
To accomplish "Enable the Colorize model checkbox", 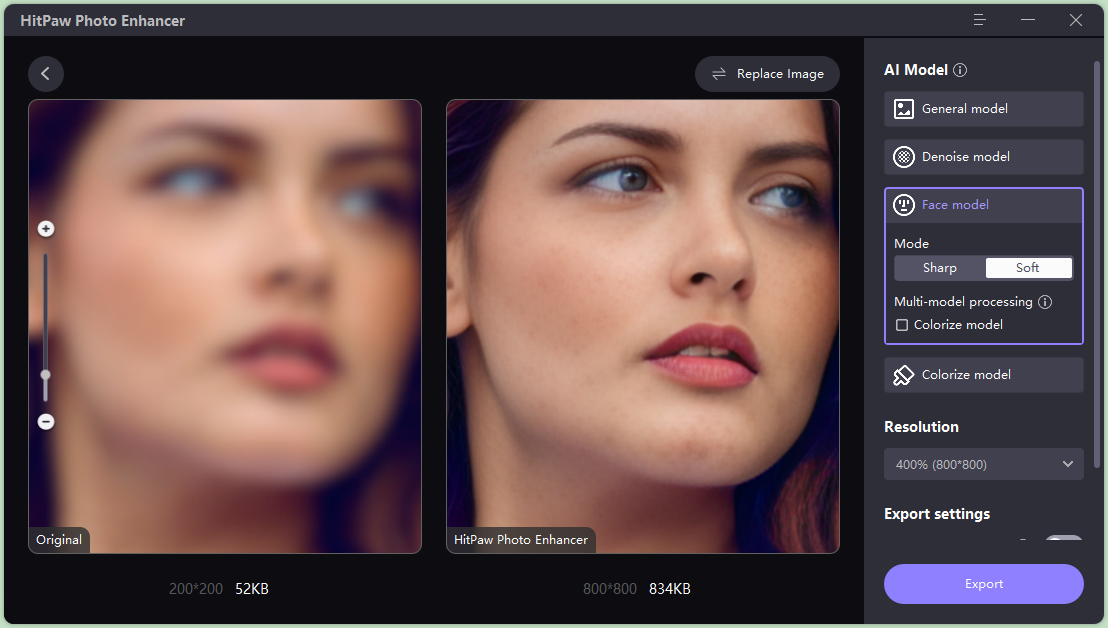I will (902, 325).
